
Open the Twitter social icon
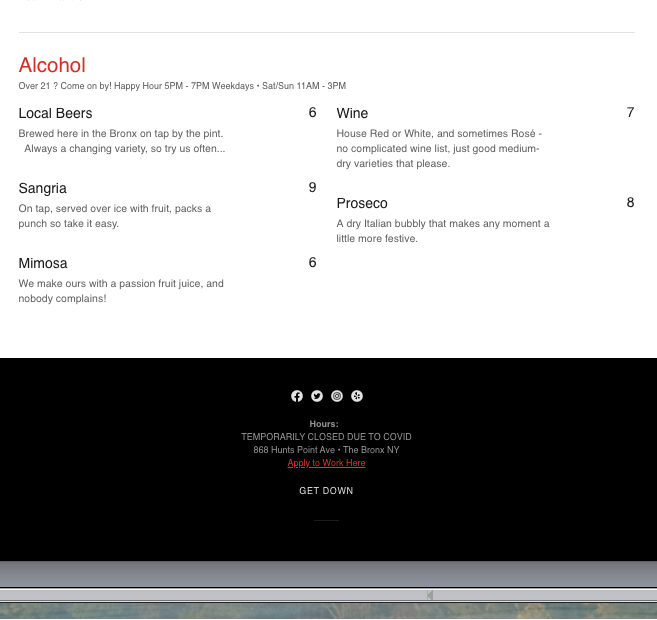point(317,396)
